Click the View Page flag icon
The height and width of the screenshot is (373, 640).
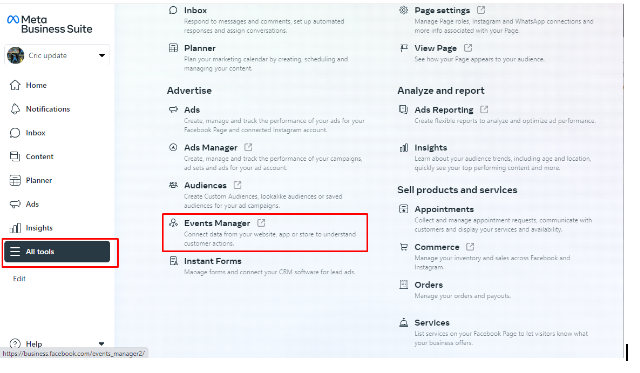(x=404, y=48)
